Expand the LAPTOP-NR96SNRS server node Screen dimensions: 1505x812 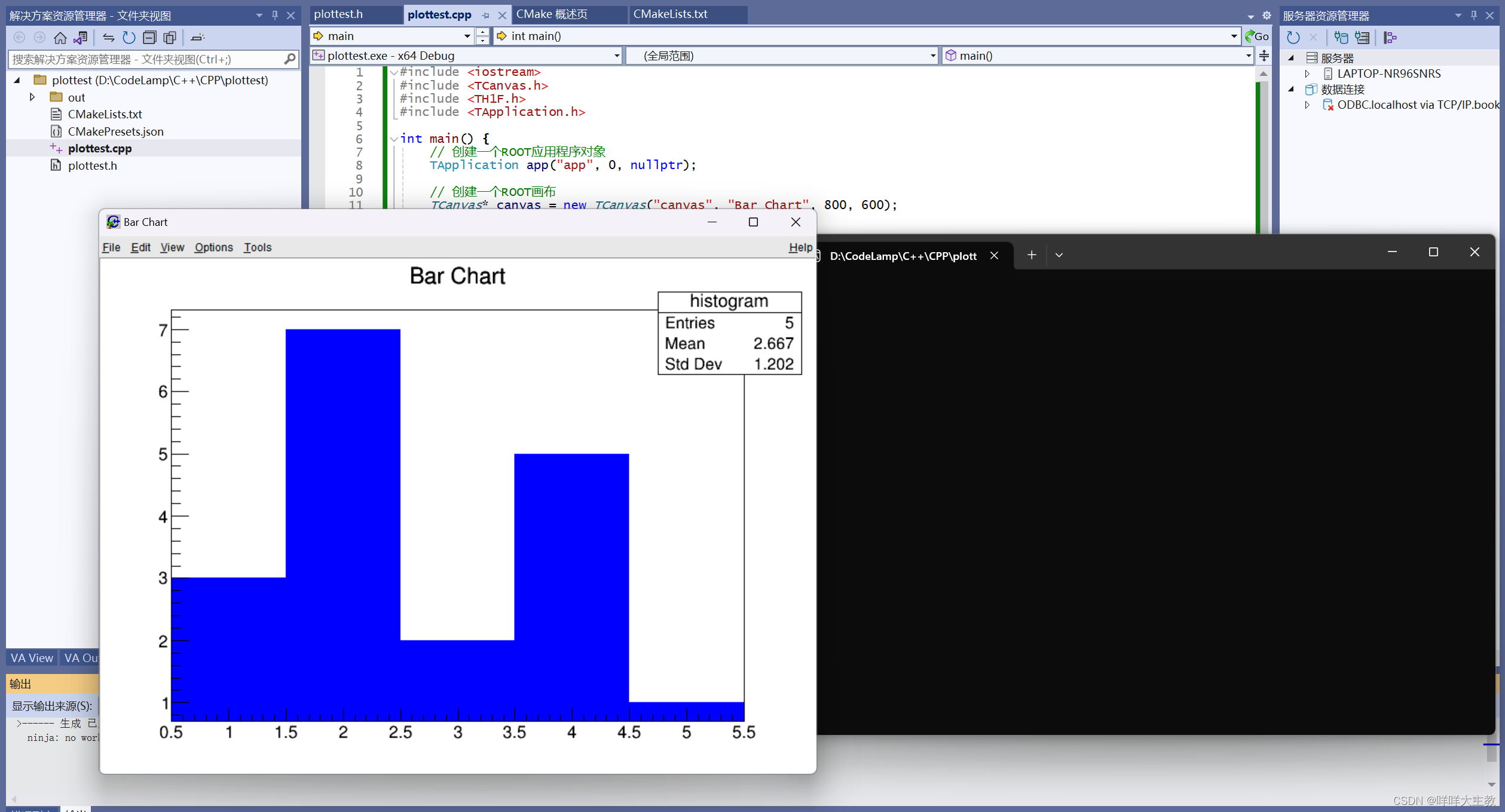[1307, 73]
